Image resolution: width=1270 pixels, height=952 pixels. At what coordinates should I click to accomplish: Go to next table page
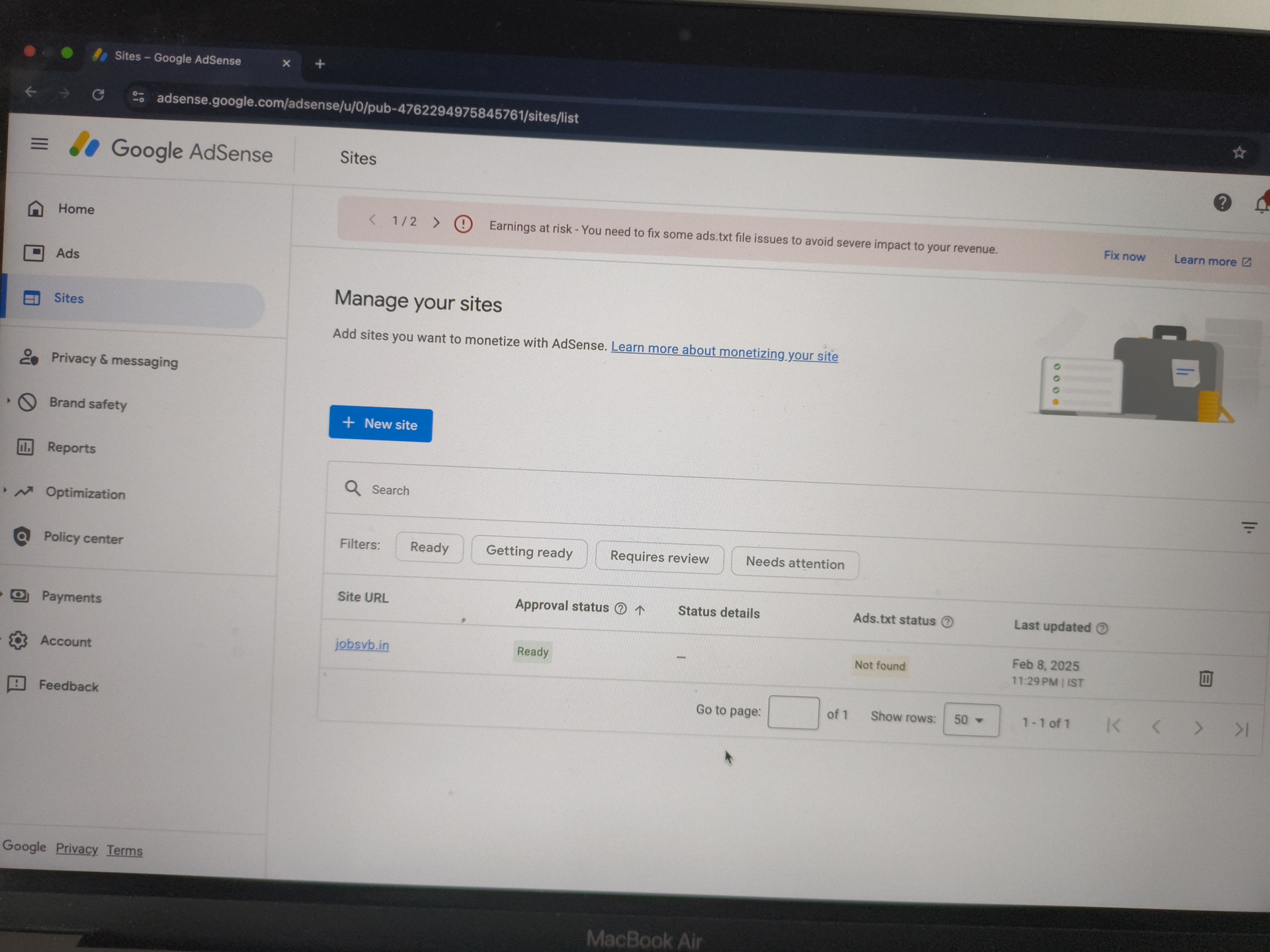pos(1198,728)
